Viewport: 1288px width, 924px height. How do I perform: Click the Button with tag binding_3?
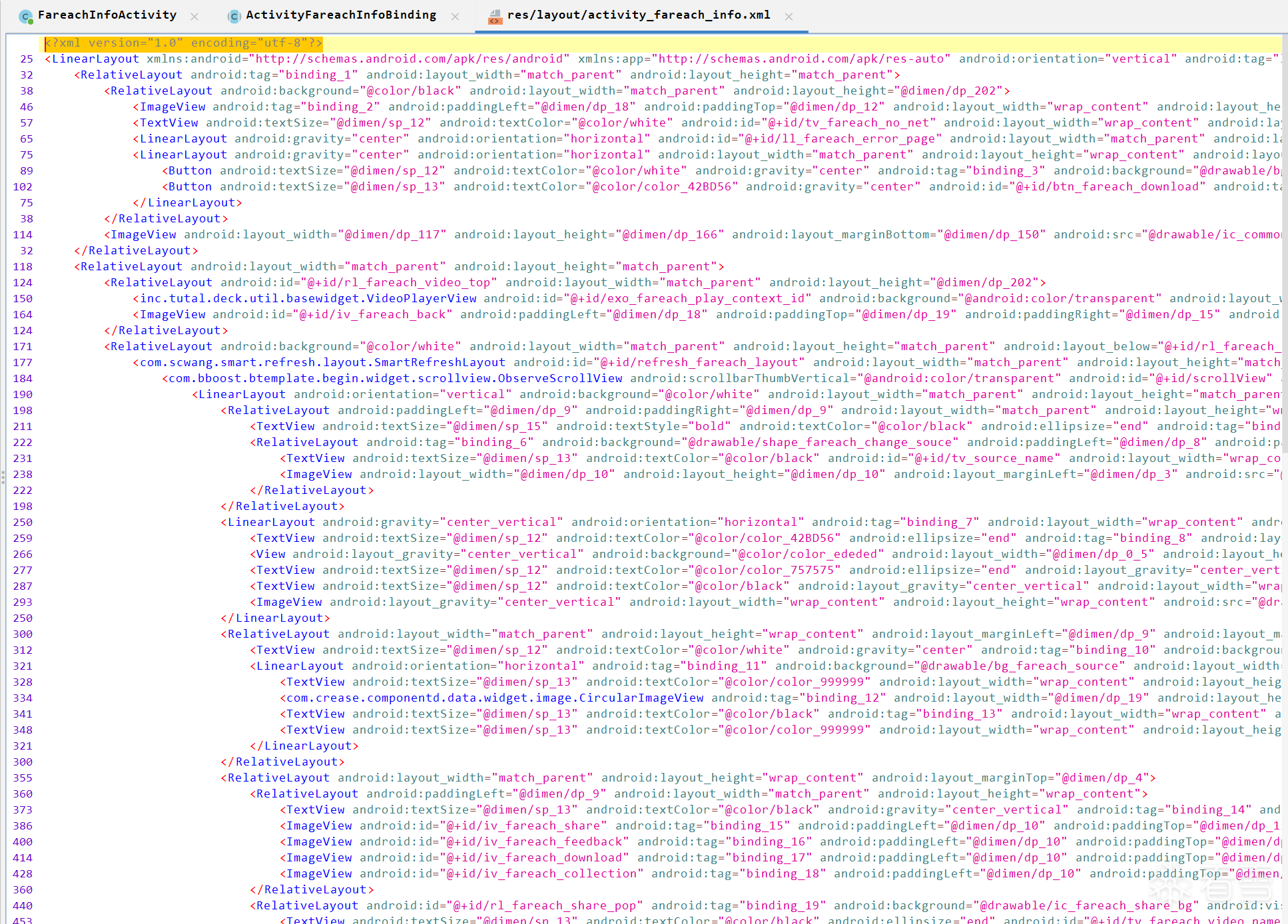pos(722,171)
